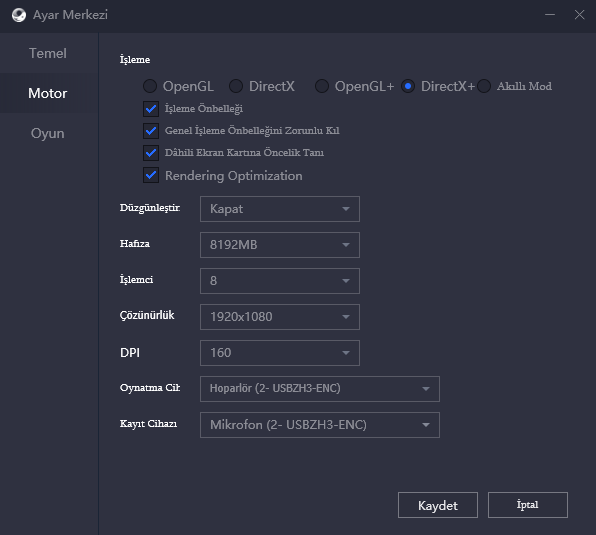Choose the OpenGL+ rendering option
596x535 pixels.
pos(322,86)
